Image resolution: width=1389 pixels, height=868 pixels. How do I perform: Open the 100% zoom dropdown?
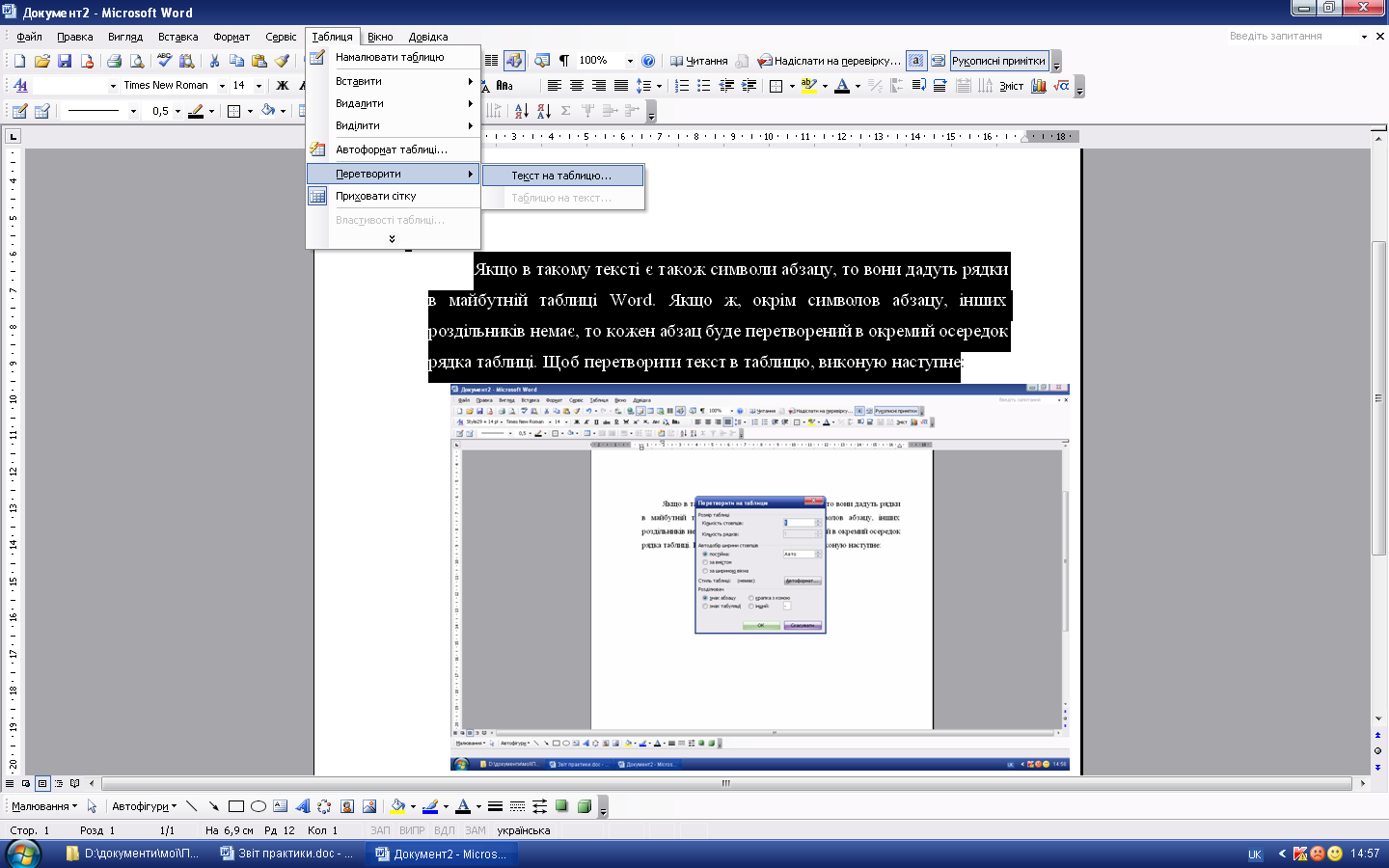tap(630, 61)
